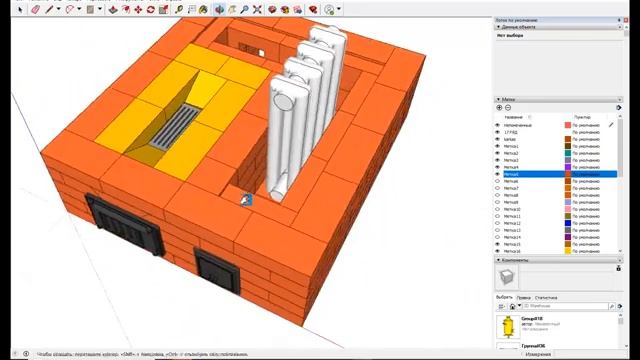Hide the Метка2 tag
Screen dimensions: 640x360
tap(497, 153)
